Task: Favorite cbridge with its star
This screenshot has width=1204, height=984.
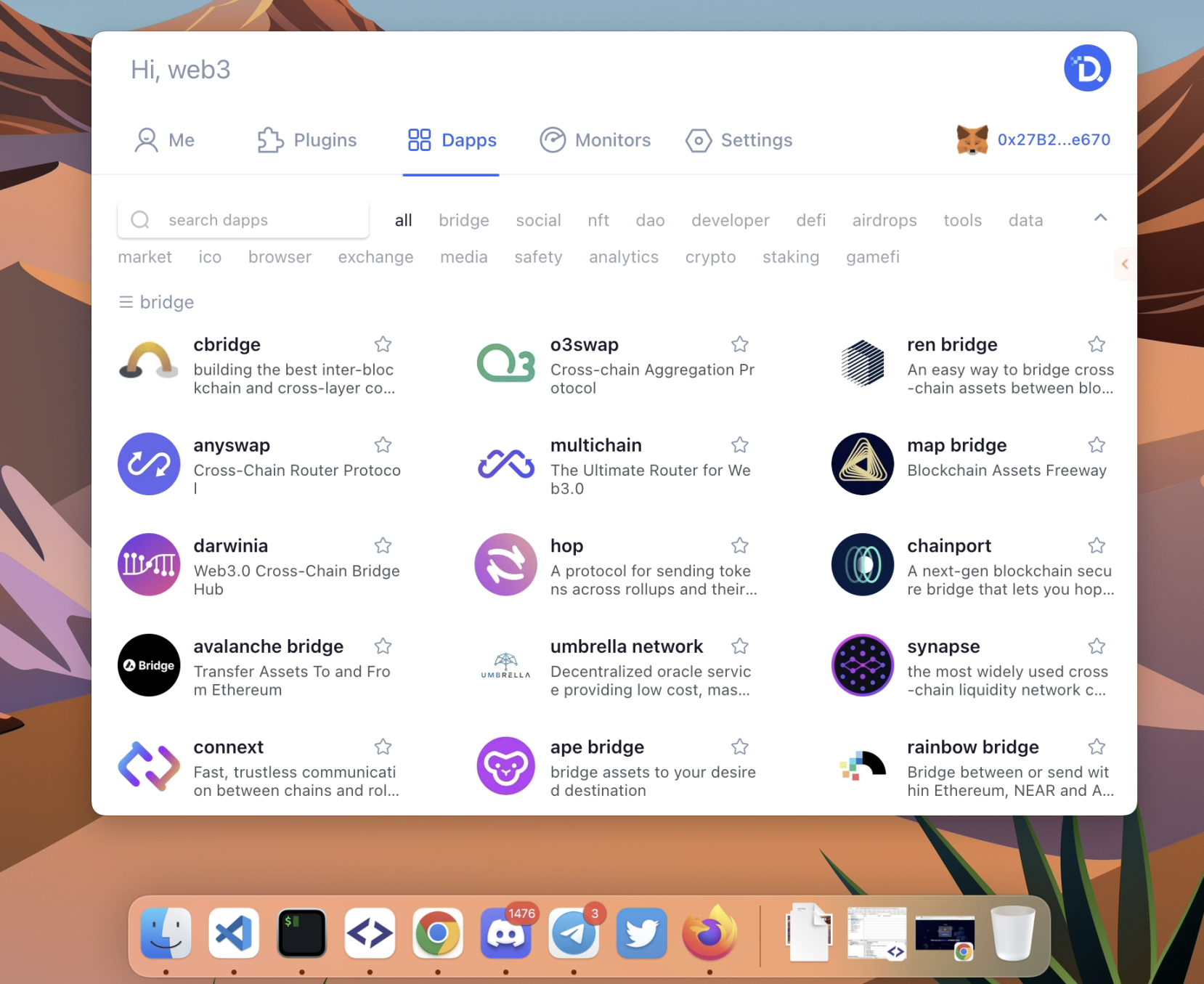Action: click(383, 344)
